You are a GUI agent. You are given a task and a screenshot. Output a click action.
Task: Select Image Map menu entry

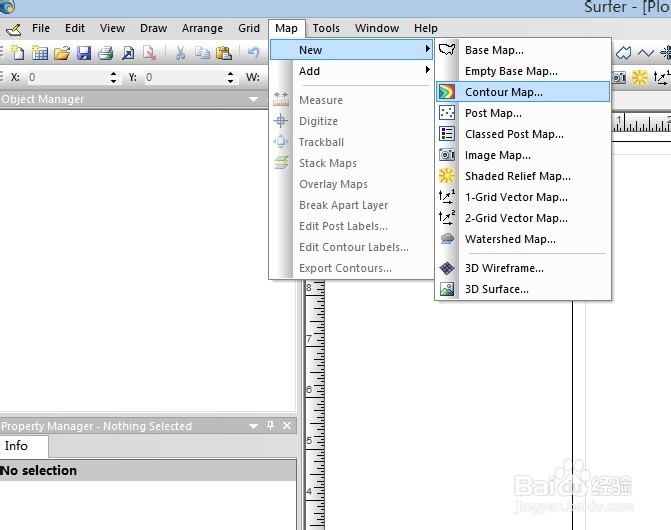point(523,155)
